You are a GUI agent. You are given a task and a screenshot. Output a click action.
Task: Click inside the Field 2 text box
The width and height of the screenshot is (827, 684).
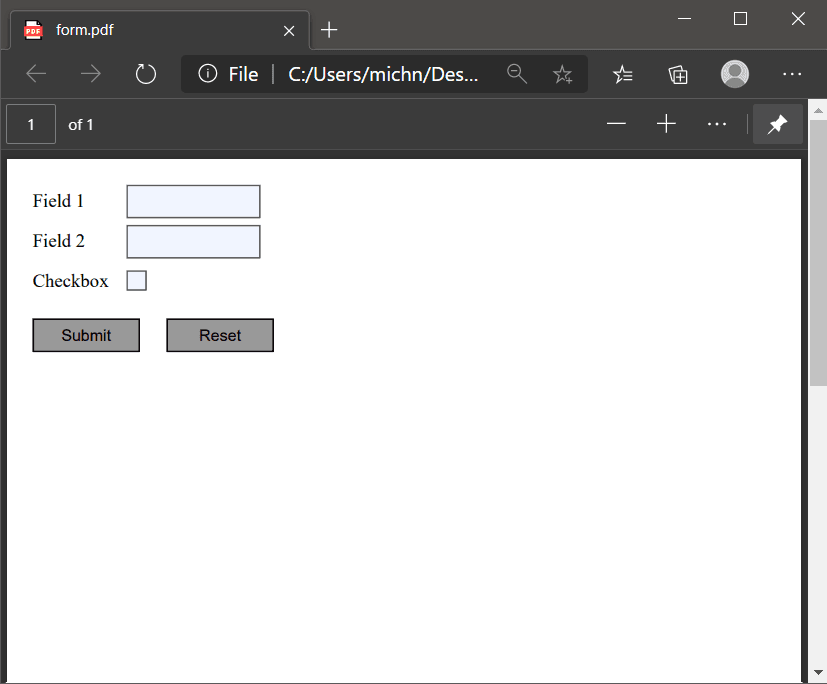pyautogui.click(x=193, y=241)
